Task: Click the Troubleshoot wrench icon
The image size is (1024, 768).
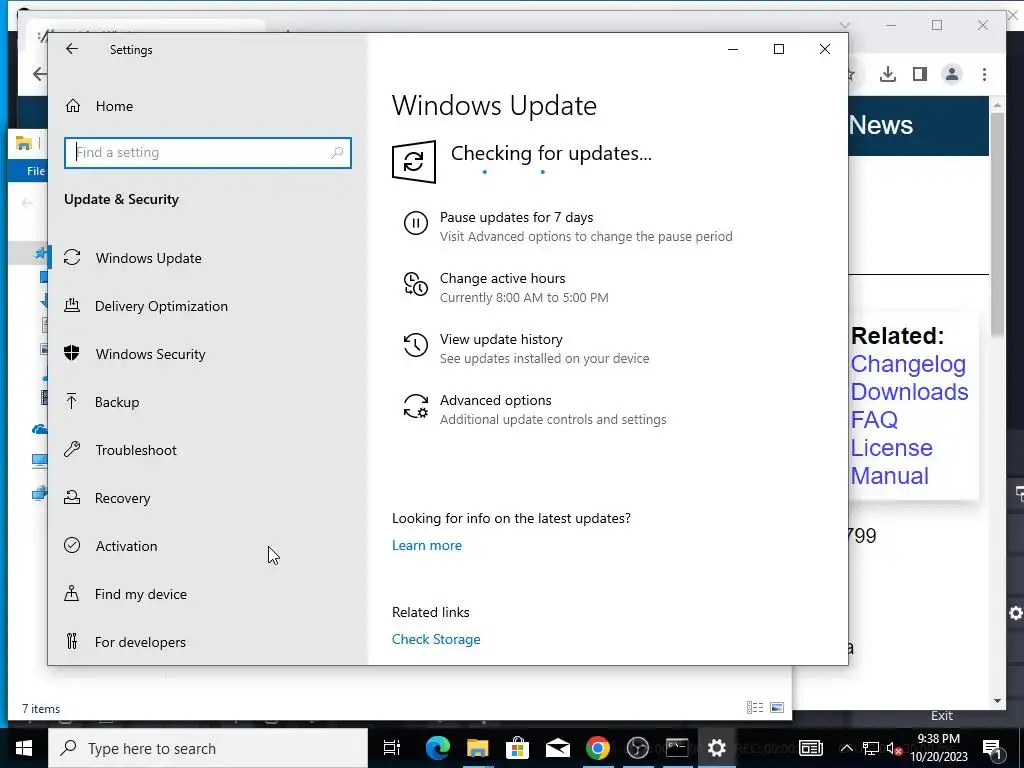Action: pos(72,449)
